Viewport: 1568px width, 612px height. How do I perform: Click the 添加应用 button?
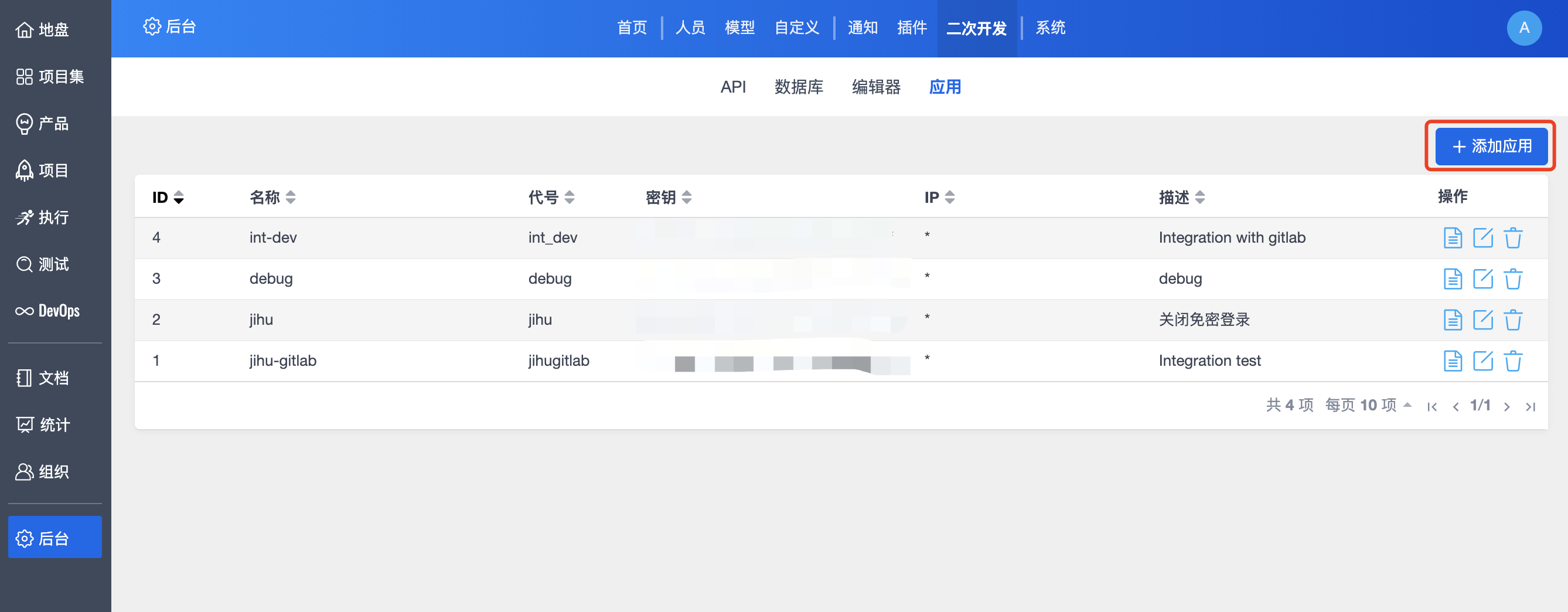click(1491, 146)
